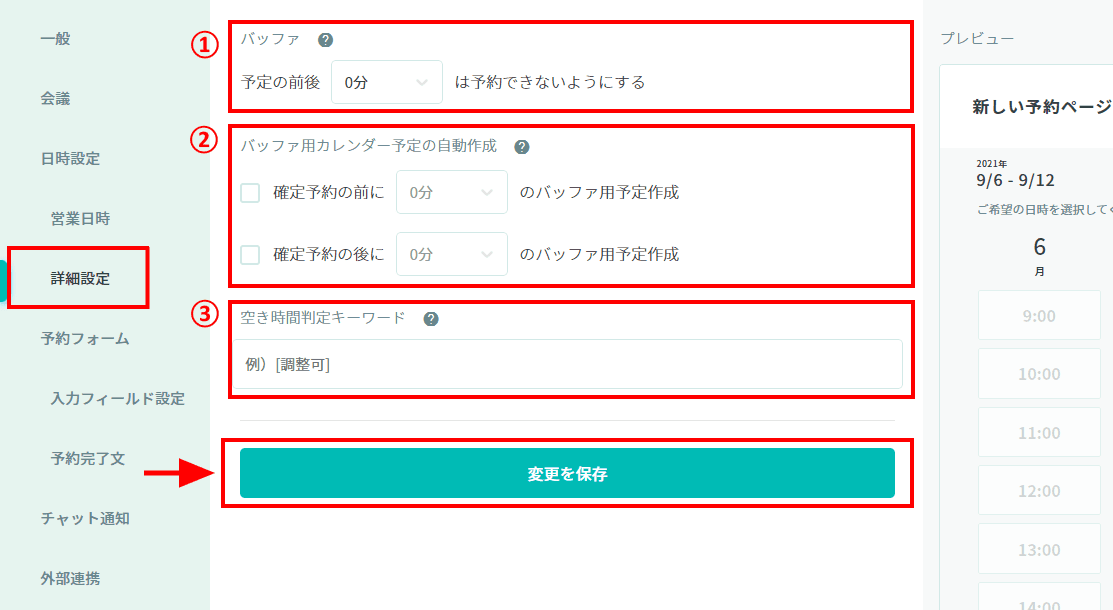Select 詳細設定 in sidebar
Viewport: 1113px width, 610px height.
(x=80, y=278)
